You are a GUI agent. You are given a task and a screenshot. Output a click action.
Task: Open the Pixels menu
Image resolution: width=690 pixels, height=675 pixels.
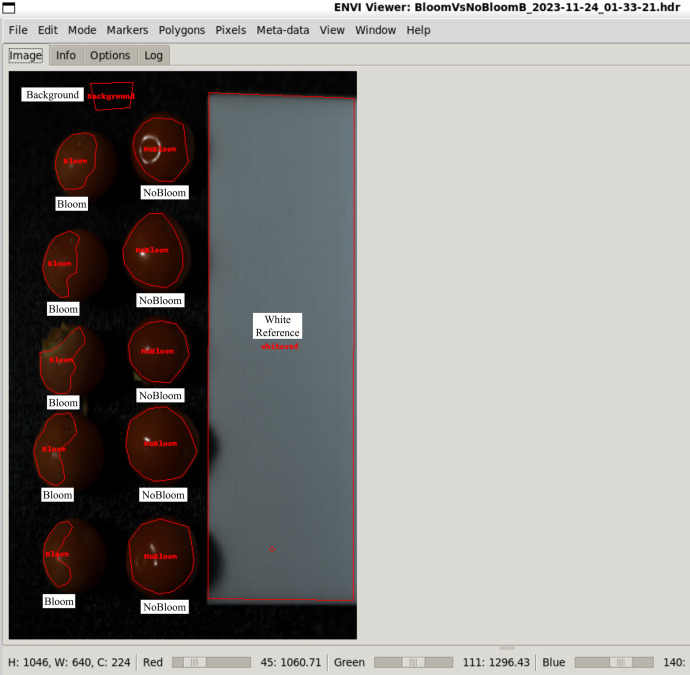(231, 30)
